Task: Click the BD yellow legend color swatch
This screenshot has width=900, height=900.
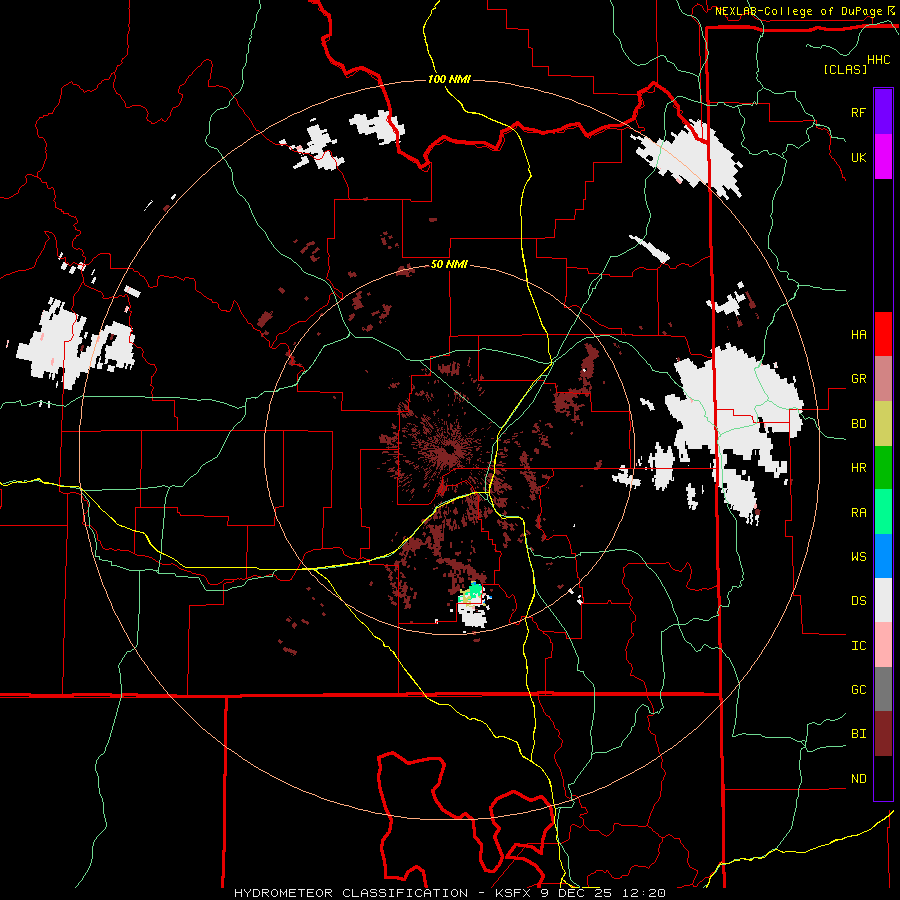Action: tap(883, 424)
